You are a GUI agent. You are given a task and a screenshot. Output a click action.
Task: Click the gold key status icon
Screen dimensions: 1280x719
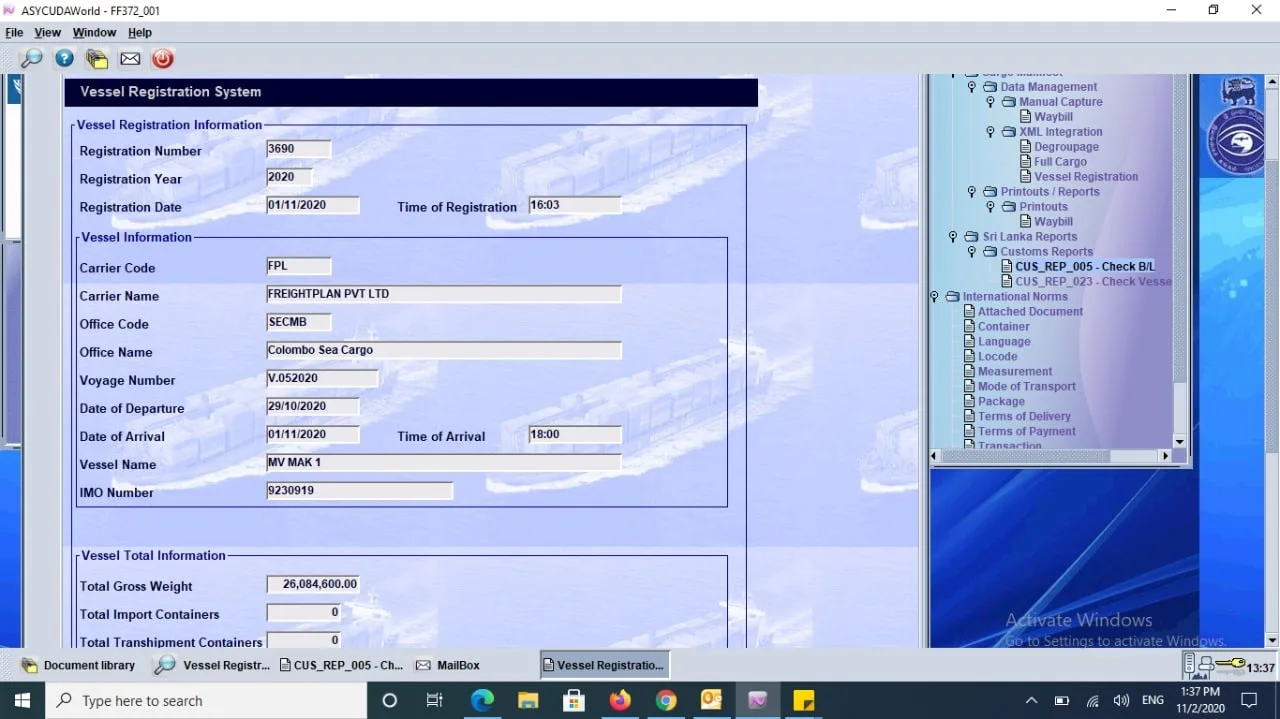[1229, 664]
